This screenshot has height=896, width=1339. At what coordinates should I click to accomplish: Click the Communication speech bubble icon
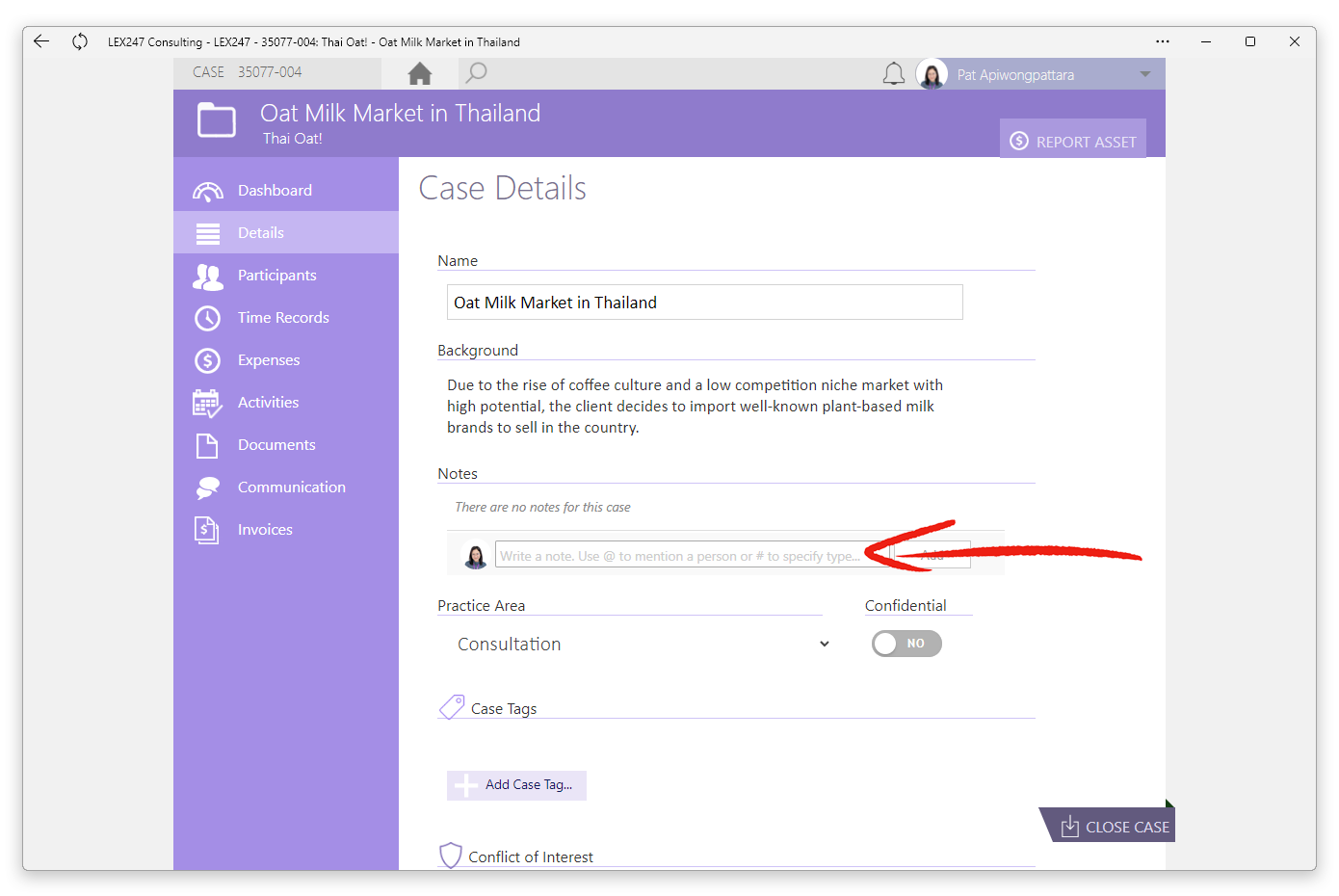(207, 488)
